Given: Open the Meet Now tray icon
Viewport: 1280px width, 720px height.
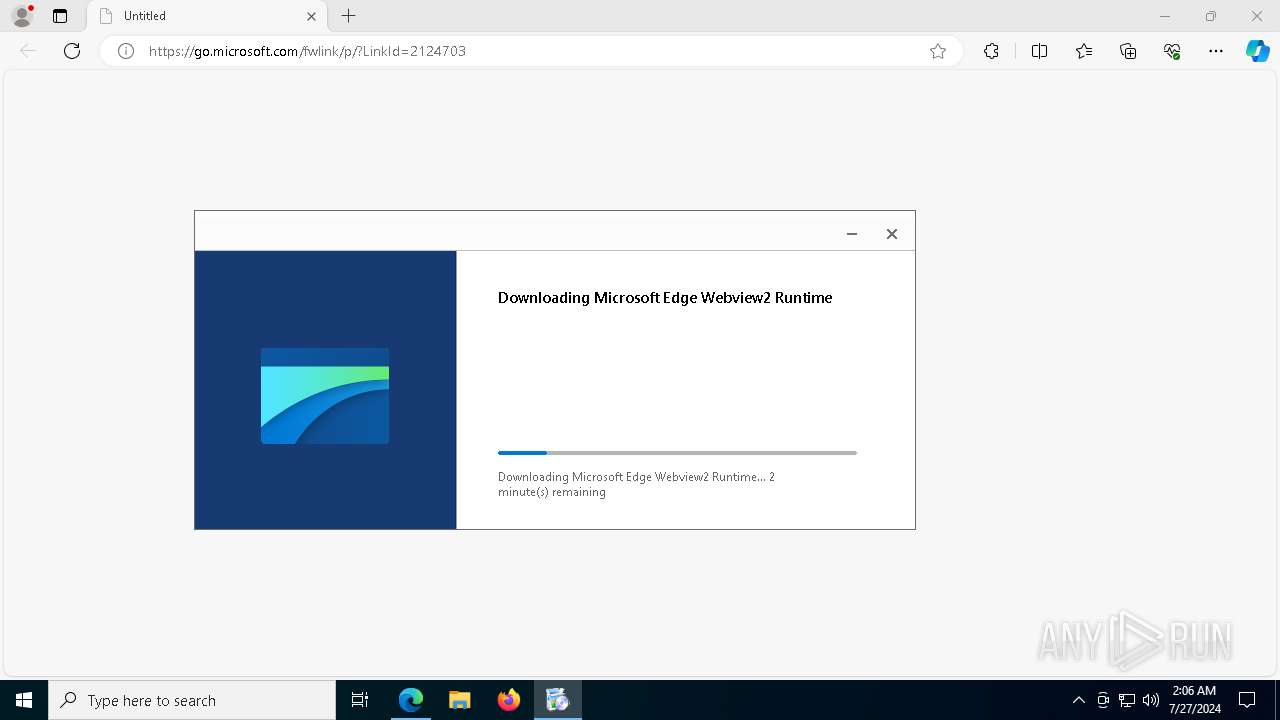Looking at the screenshot, I should (1103, 700).
